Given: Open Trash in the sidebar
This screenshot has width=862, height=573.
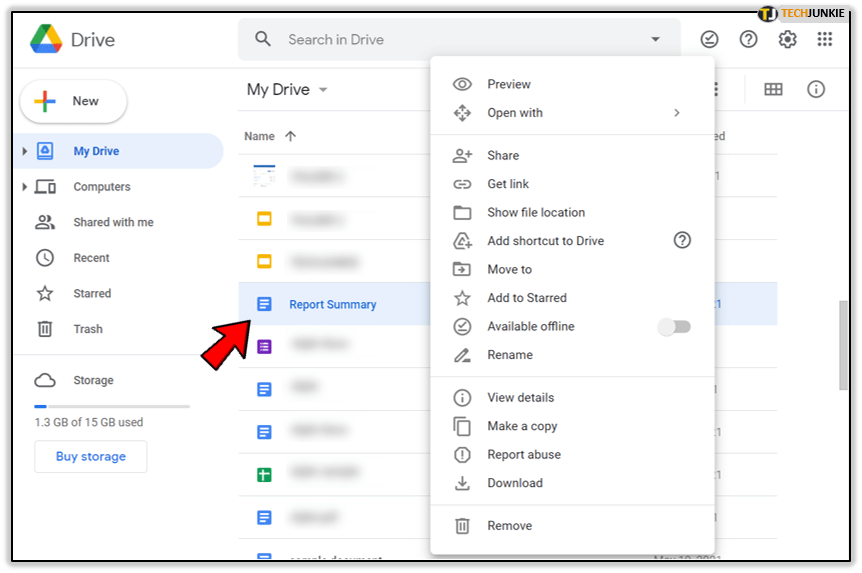Looking at the screenshot, I should click(88, 329).
